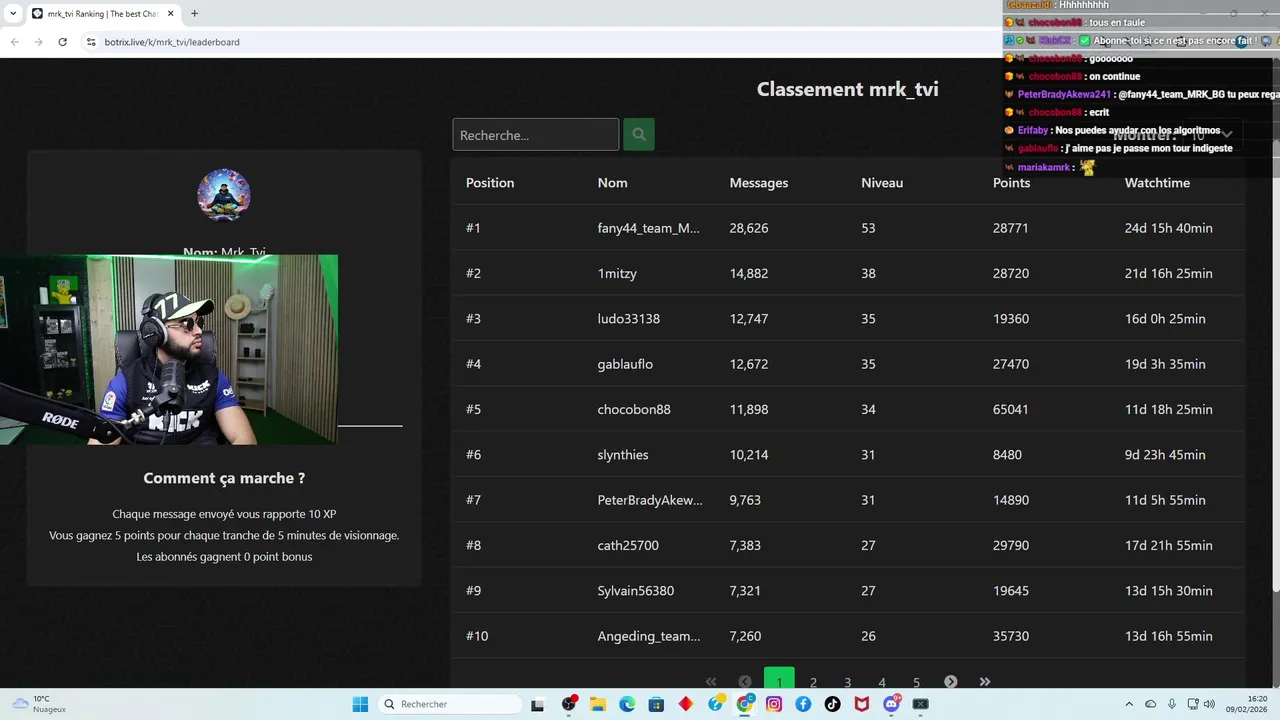
Task: Go to leaderboard page 2
Action: click(x=813, y=682)
